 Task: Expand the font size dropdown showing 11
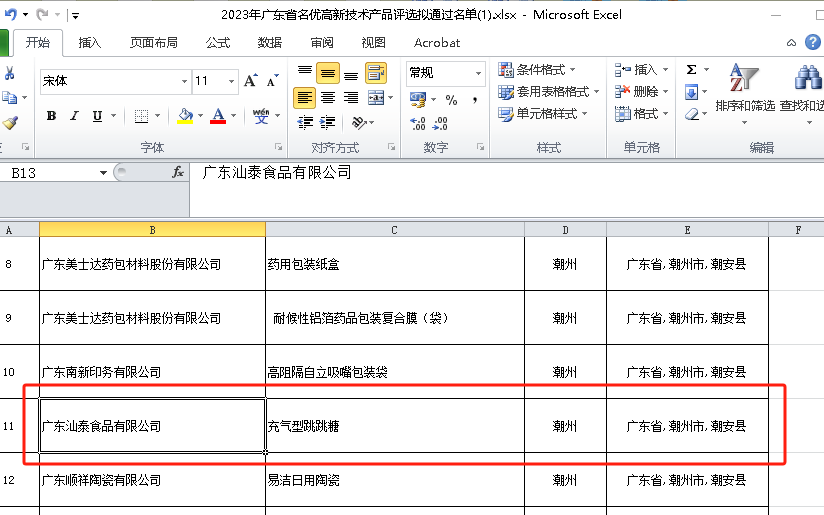tap(231, 81)
